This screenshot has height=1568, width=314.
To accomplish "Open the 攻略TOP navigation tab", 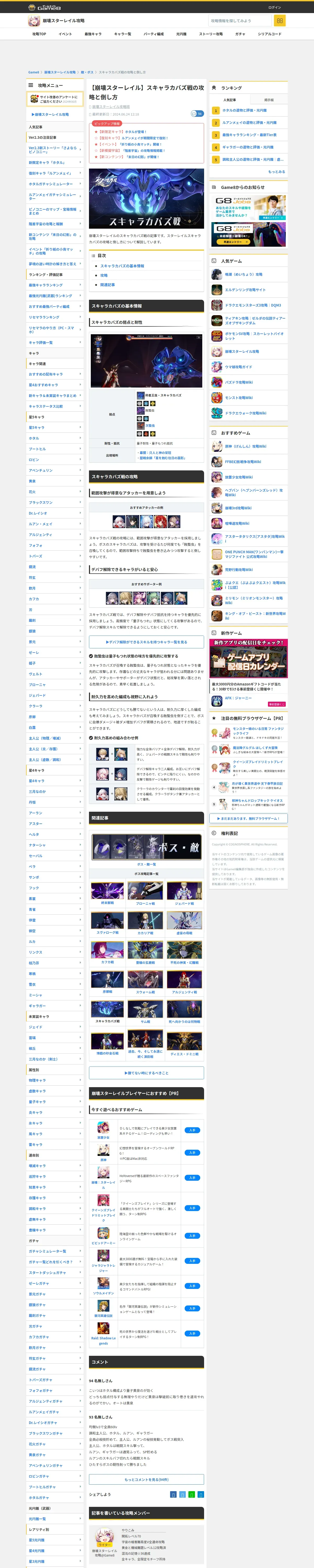I will pyautogui.click(x=39, y=34).
